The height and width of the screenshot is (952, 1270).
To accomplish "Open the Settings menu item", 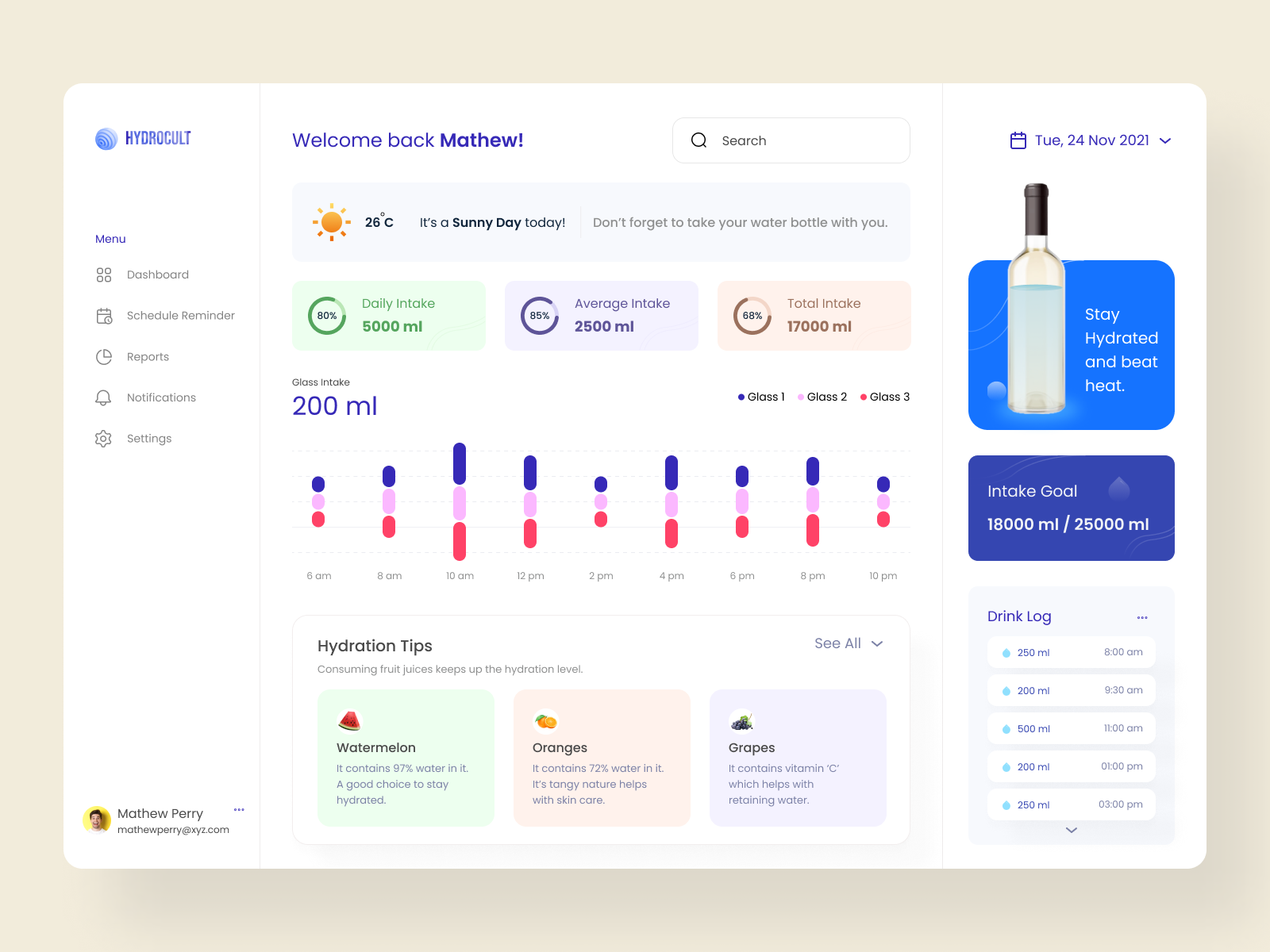I will point(133,439).
